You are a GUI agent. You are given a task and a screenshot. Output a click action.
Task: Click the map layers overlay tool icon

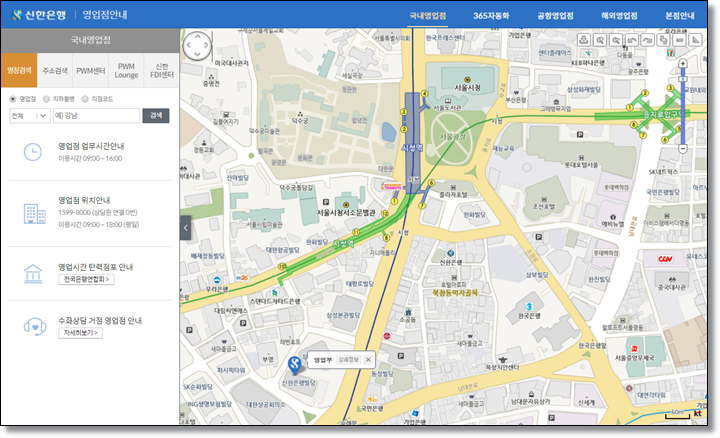tap(664, 40)
